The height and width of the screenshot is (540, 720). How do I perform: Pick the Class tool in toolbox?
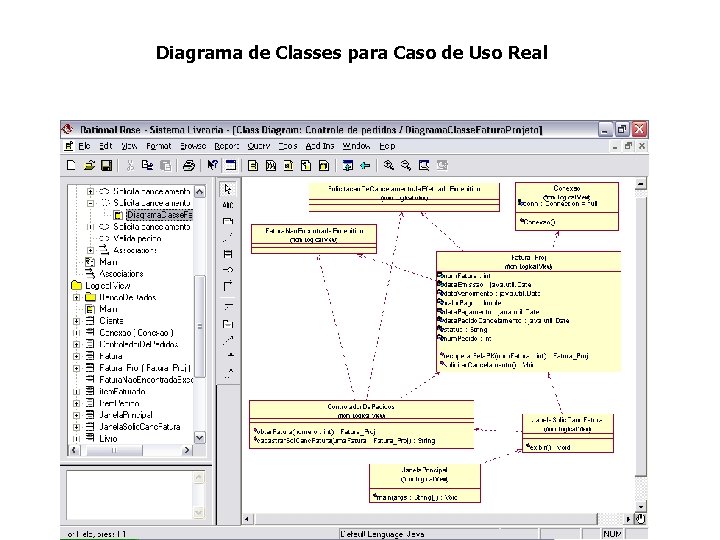point(228,254)
